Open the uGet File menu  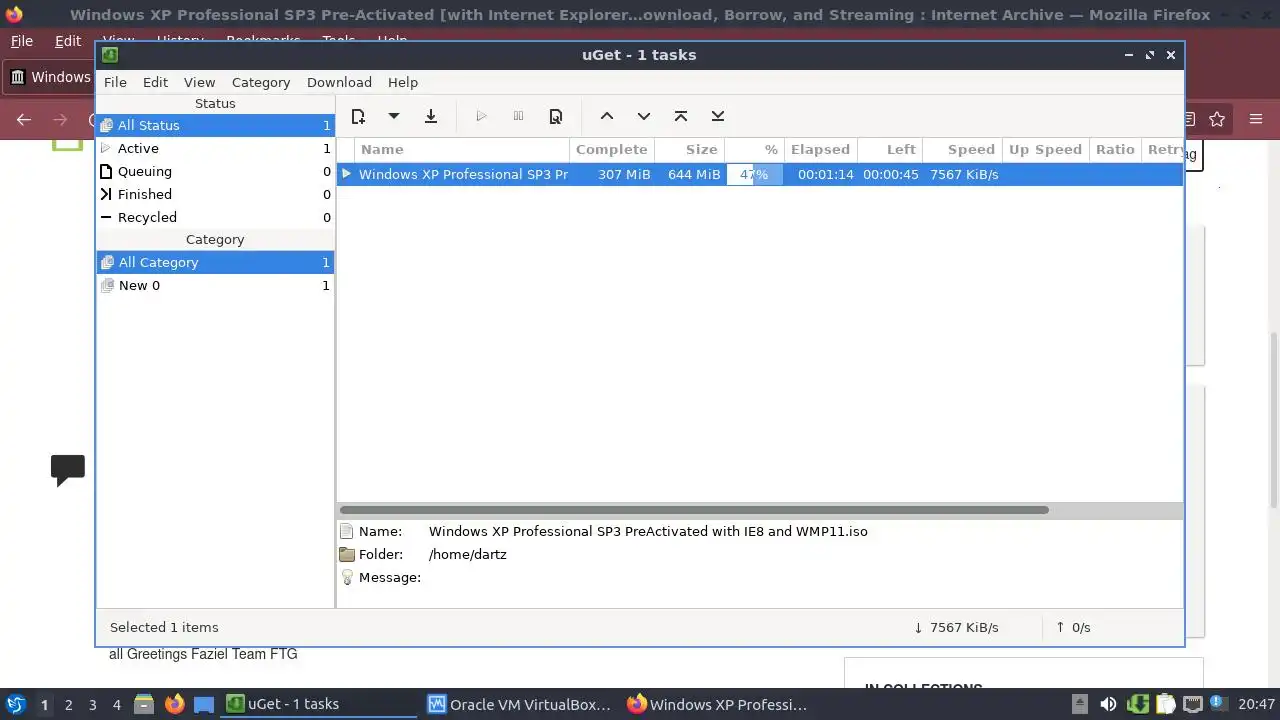(115, 82)
